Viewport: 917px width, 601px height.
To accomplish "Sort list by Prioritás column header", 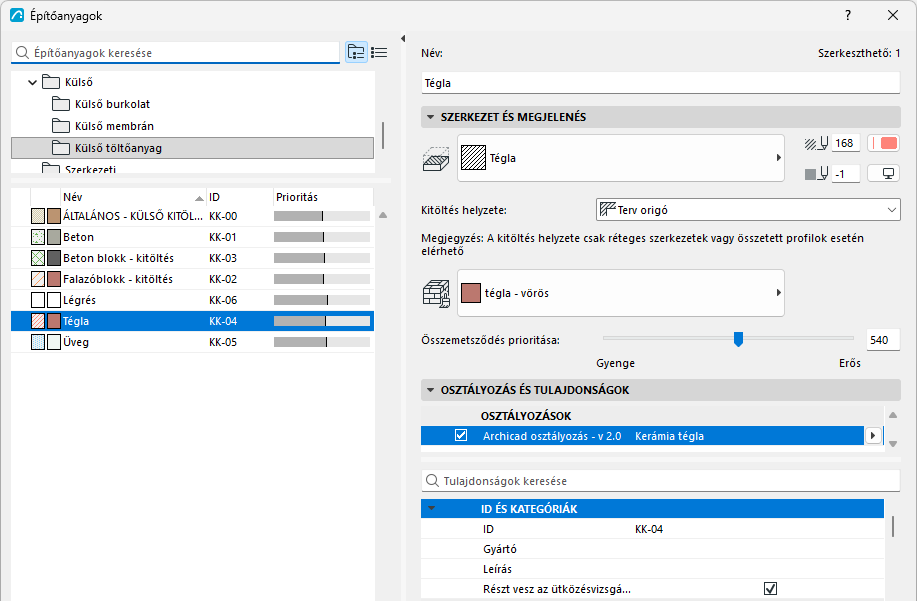I will (323, 197).
